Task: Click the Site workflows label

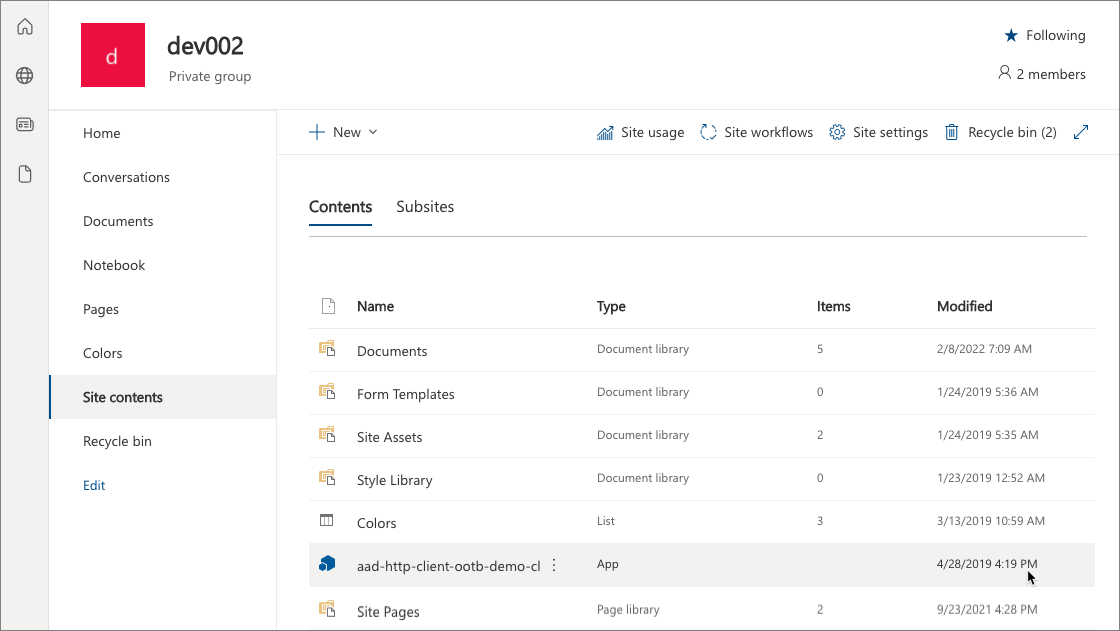Action: pos(769,132)
